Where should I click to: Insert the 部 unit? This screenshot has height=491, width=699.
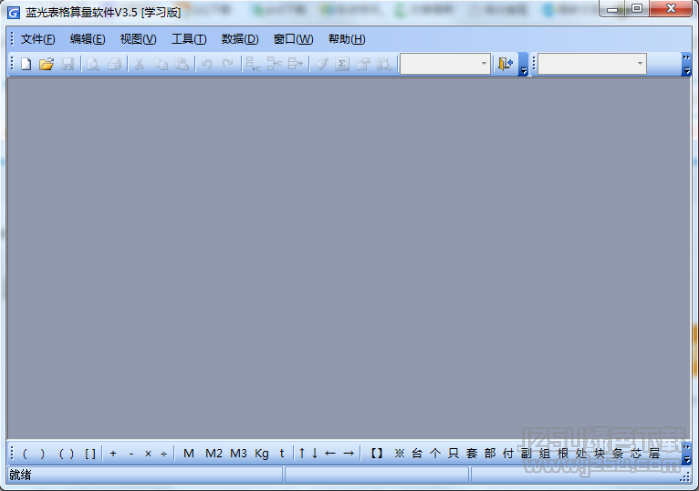point(490,454)
